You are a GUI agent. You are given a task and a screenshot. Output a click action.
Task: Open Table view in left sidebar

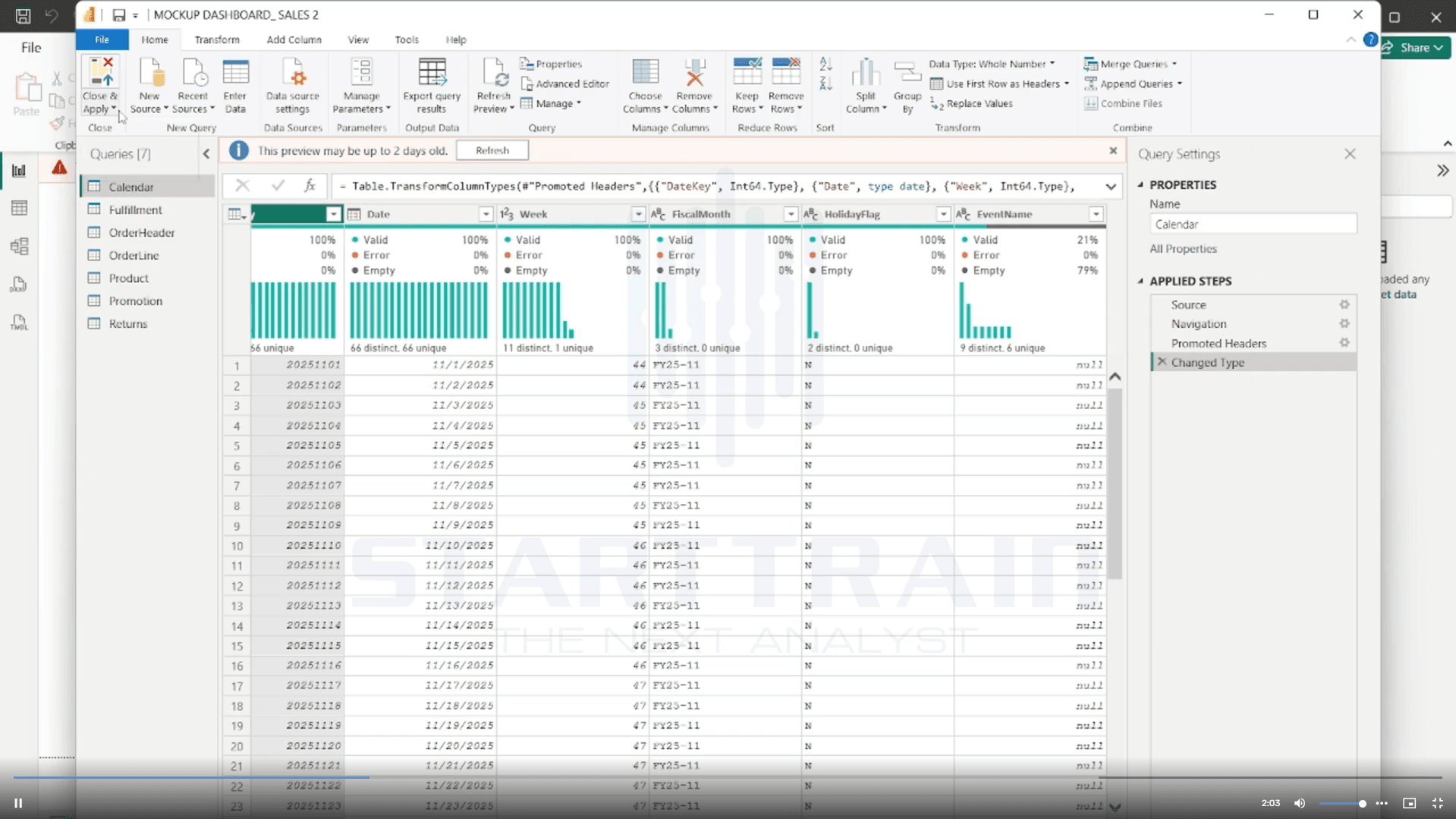click(19, 208)
